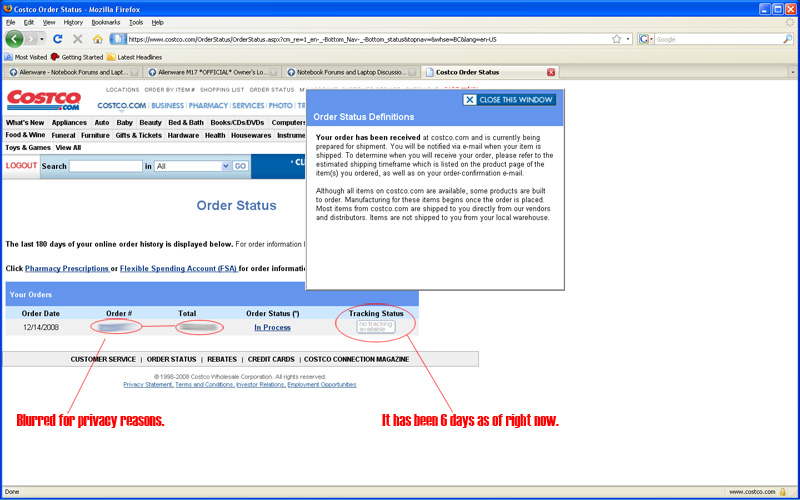Select the Food & Wine category
Viewport: 800px width, 500px height.
point(25,135)
